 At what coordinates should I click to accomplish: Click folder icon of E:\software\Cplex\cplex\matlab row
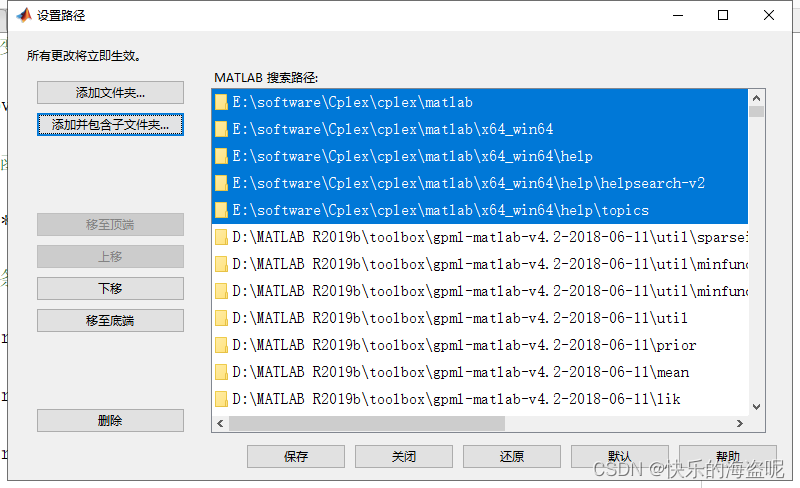coord(221,102)
